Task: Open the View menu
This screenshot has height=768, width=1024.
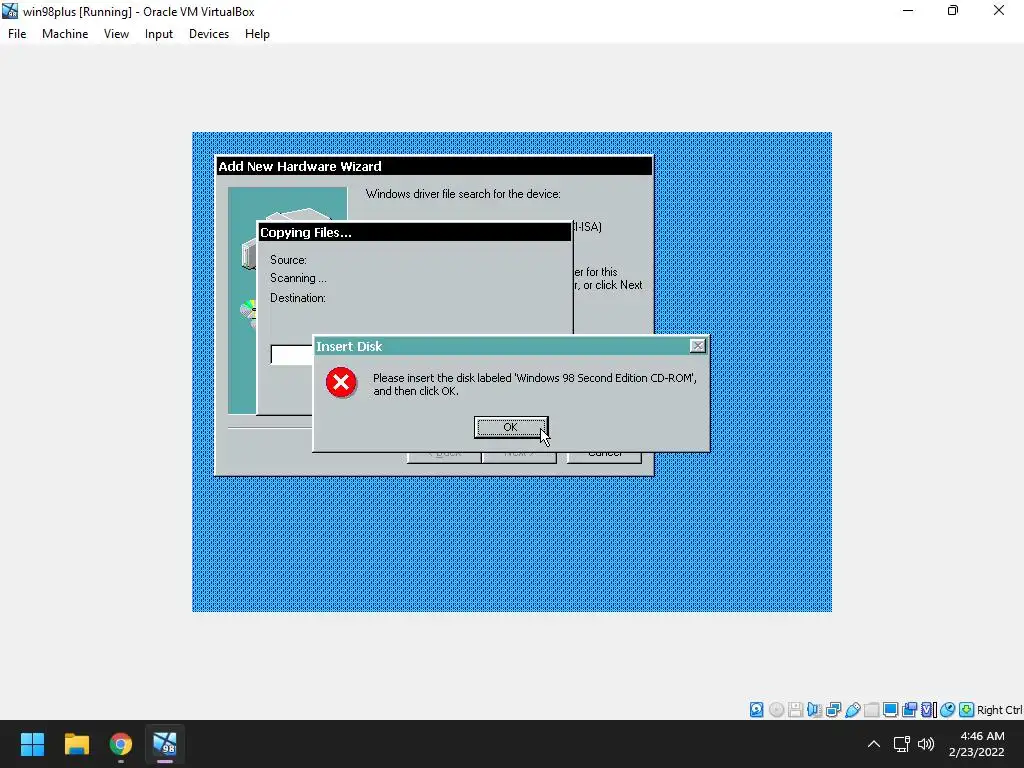Action: pyautogui.click(x=116, y=34)
